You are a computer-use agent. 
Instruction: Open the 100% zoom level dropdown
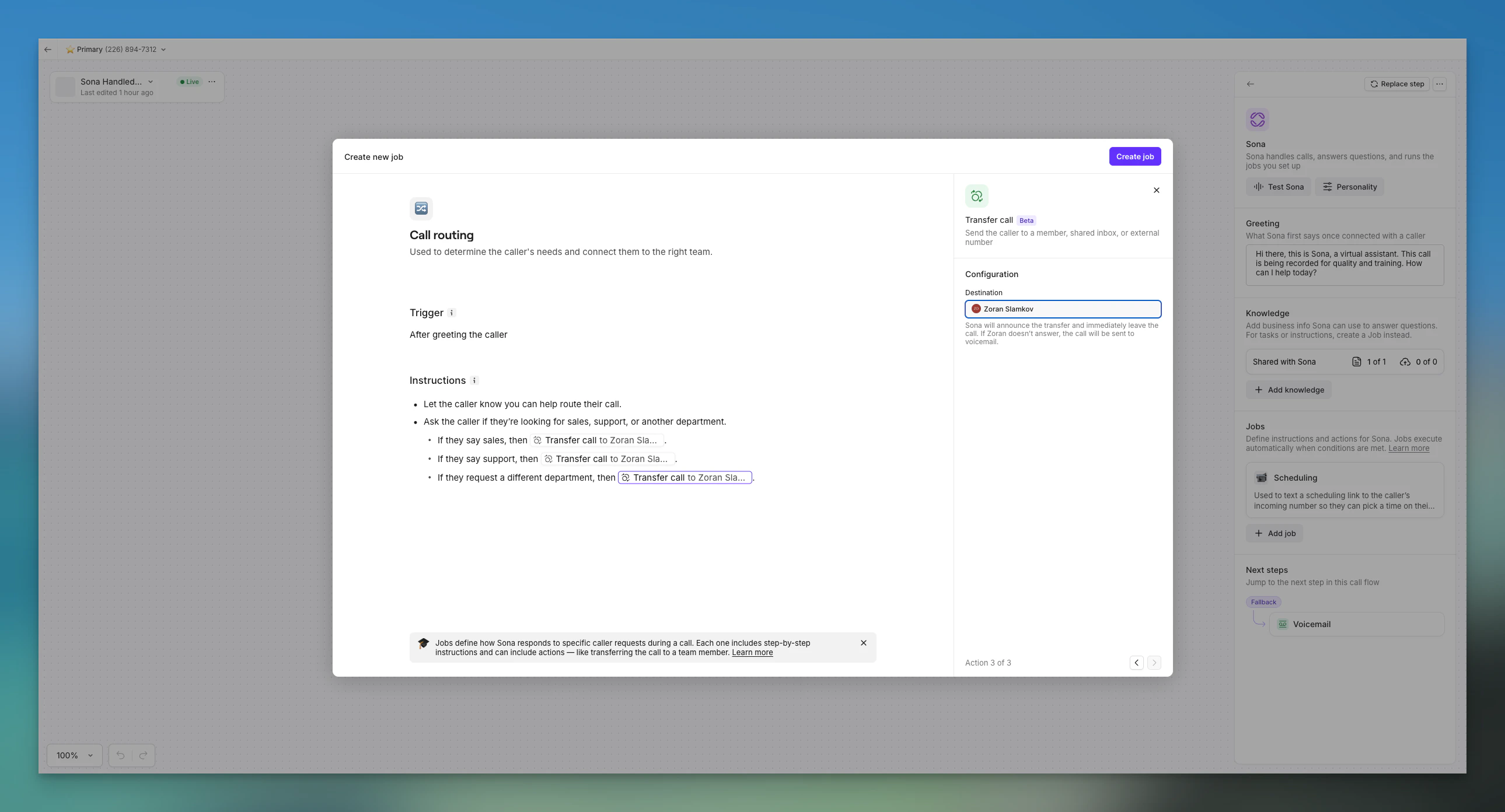click(74, 755)
